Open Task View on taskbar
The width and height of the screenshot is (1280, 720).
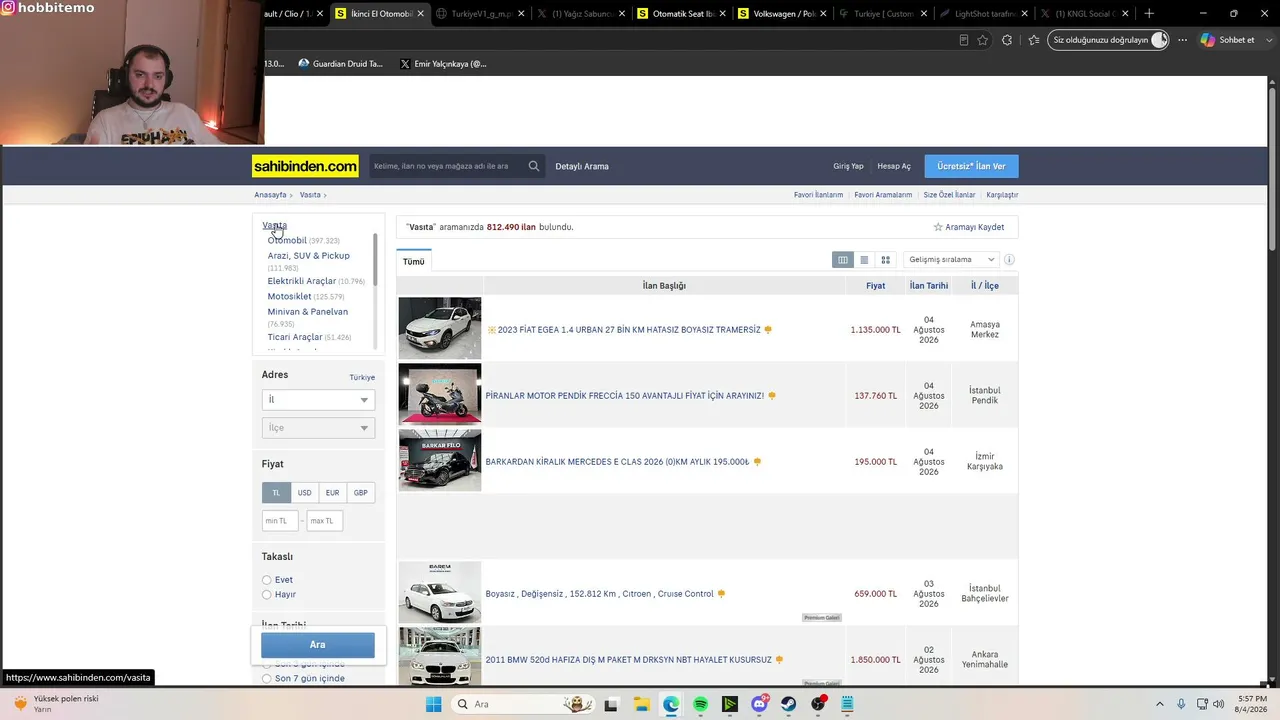tap(611, 704)
